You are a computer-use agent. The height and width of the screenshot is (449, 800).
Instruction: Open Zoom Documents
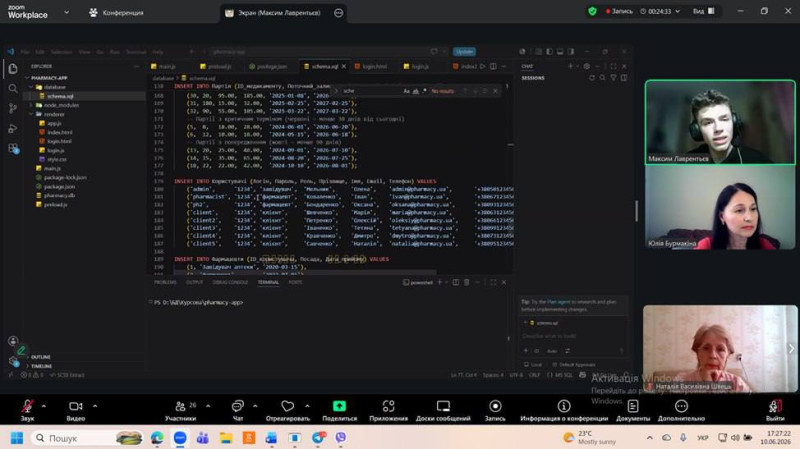tap(633, 410)
